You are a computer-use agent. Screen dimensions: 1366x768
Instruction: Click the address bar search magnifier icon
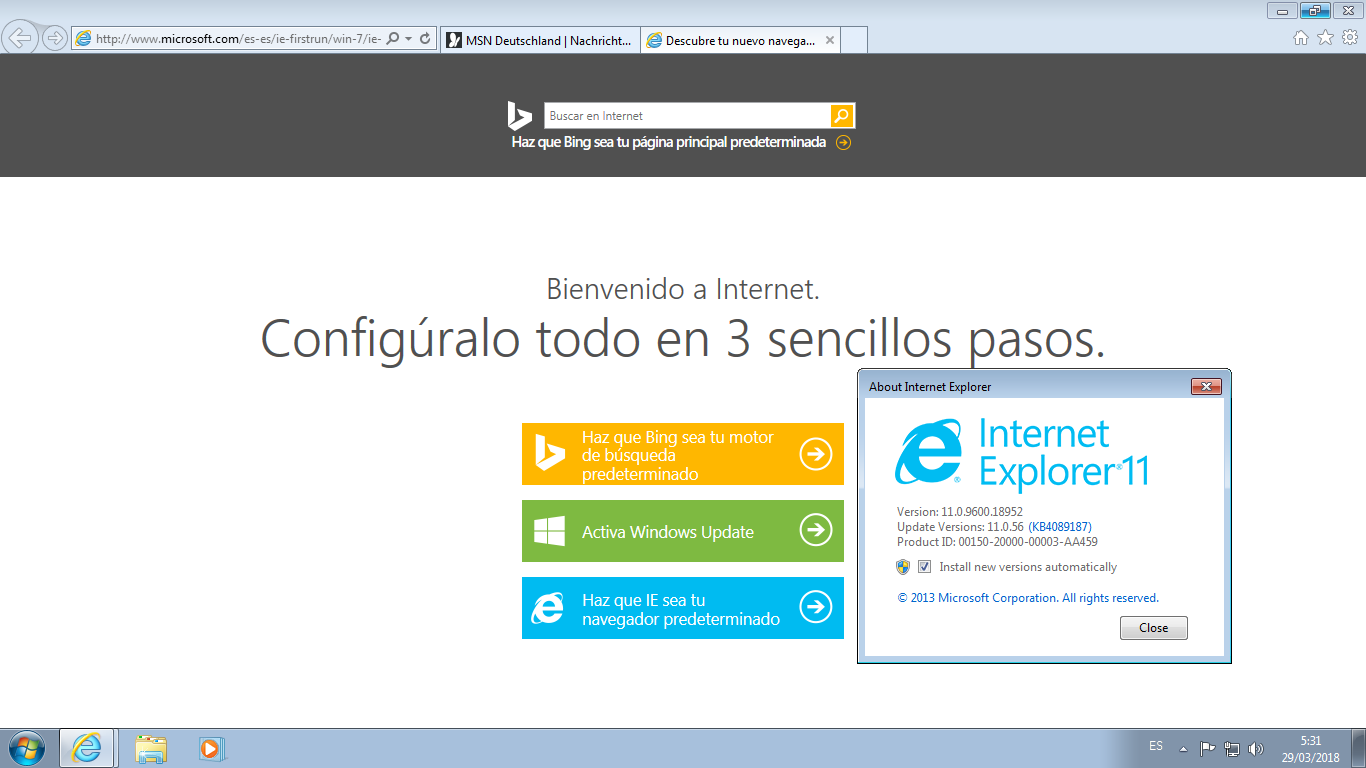tap(392, 39)
